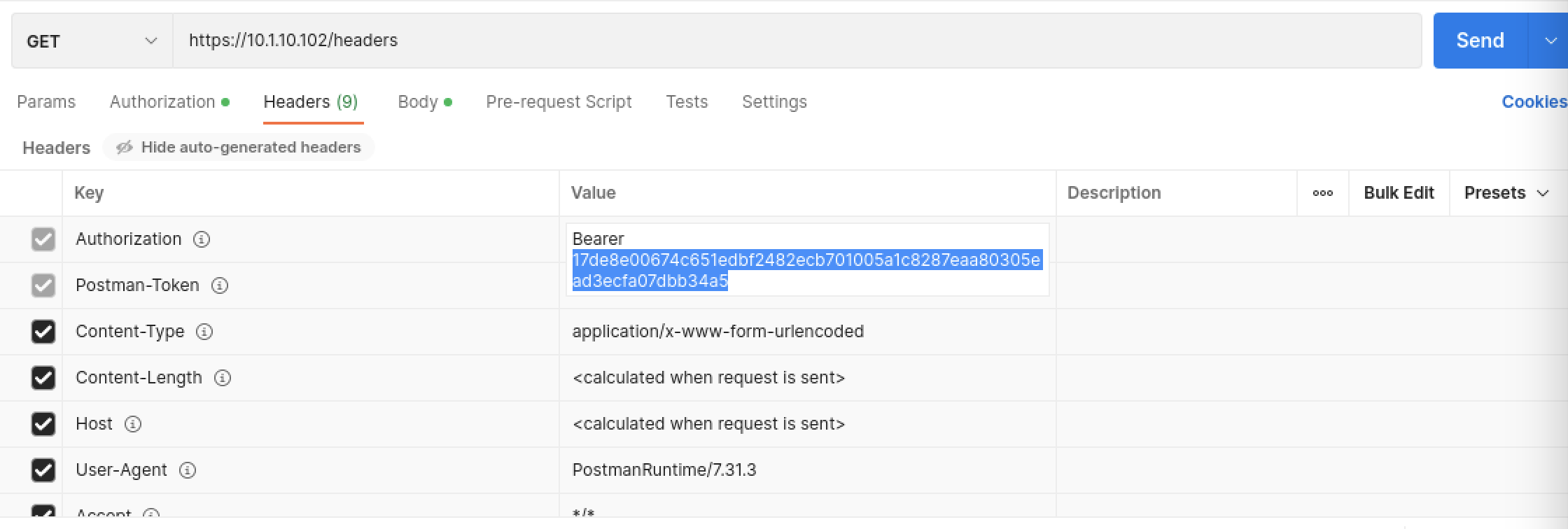Click the Description column header
The width and height of the screenshot is (1568, 529).
pyautogui.click(x=1114, y=193)
